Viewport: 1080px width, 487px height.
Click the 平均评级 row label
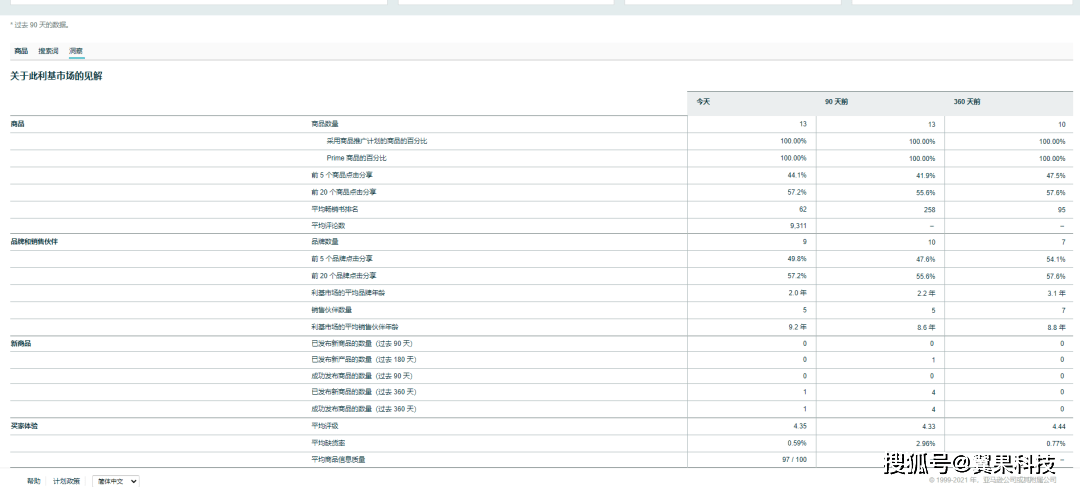coord(325,426)
